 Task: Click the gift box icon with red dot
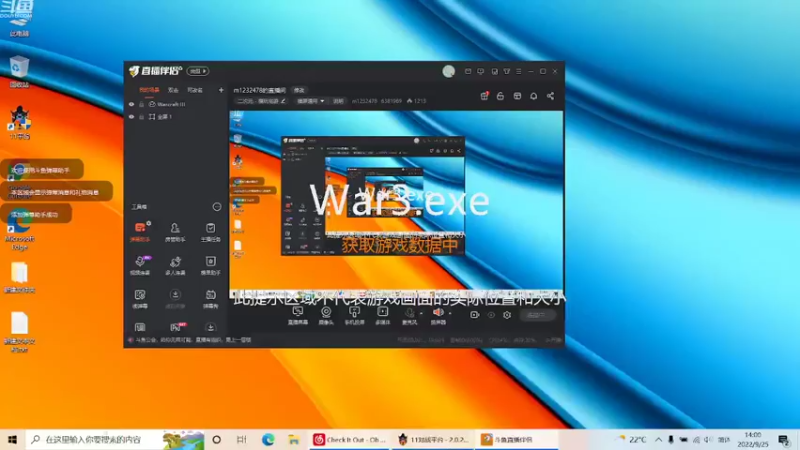pyautogui.click(x=484, y=95)
